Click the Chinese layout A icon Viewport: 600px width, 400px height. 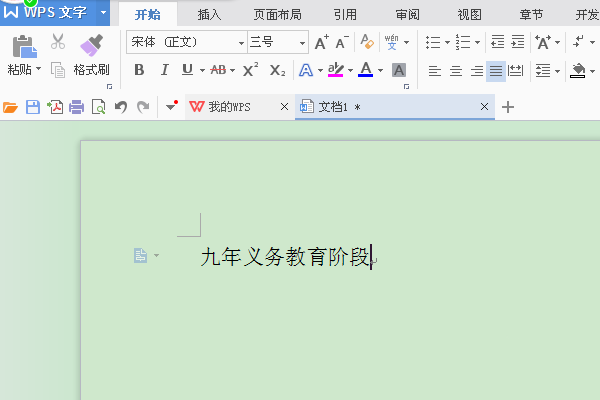point(543,42)
